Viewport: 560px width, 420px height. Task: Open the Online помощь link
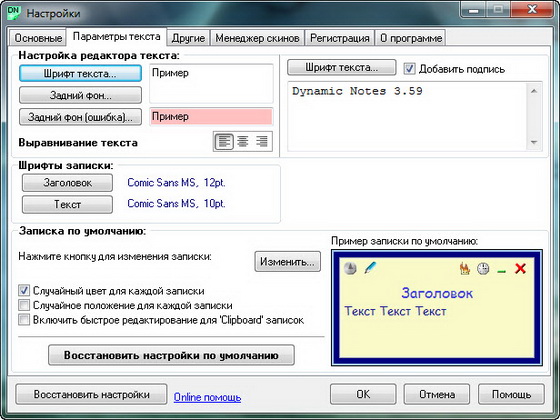coord(207,397)
